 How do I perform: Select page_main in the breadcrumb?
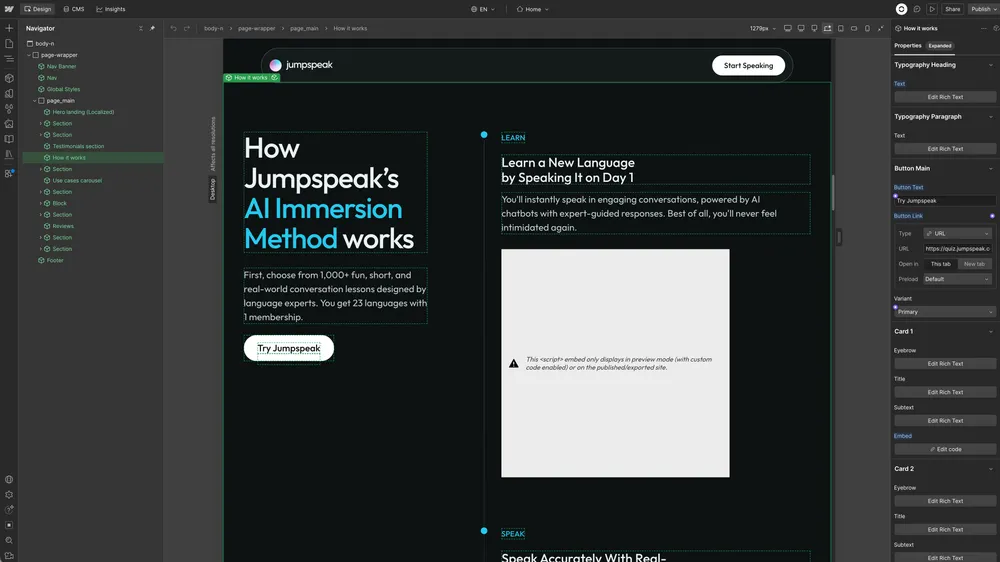tap(304, 28)
